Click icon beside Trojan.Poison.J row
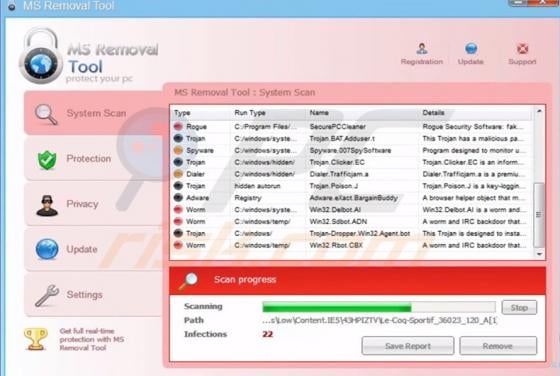 [x=178, y=186]
